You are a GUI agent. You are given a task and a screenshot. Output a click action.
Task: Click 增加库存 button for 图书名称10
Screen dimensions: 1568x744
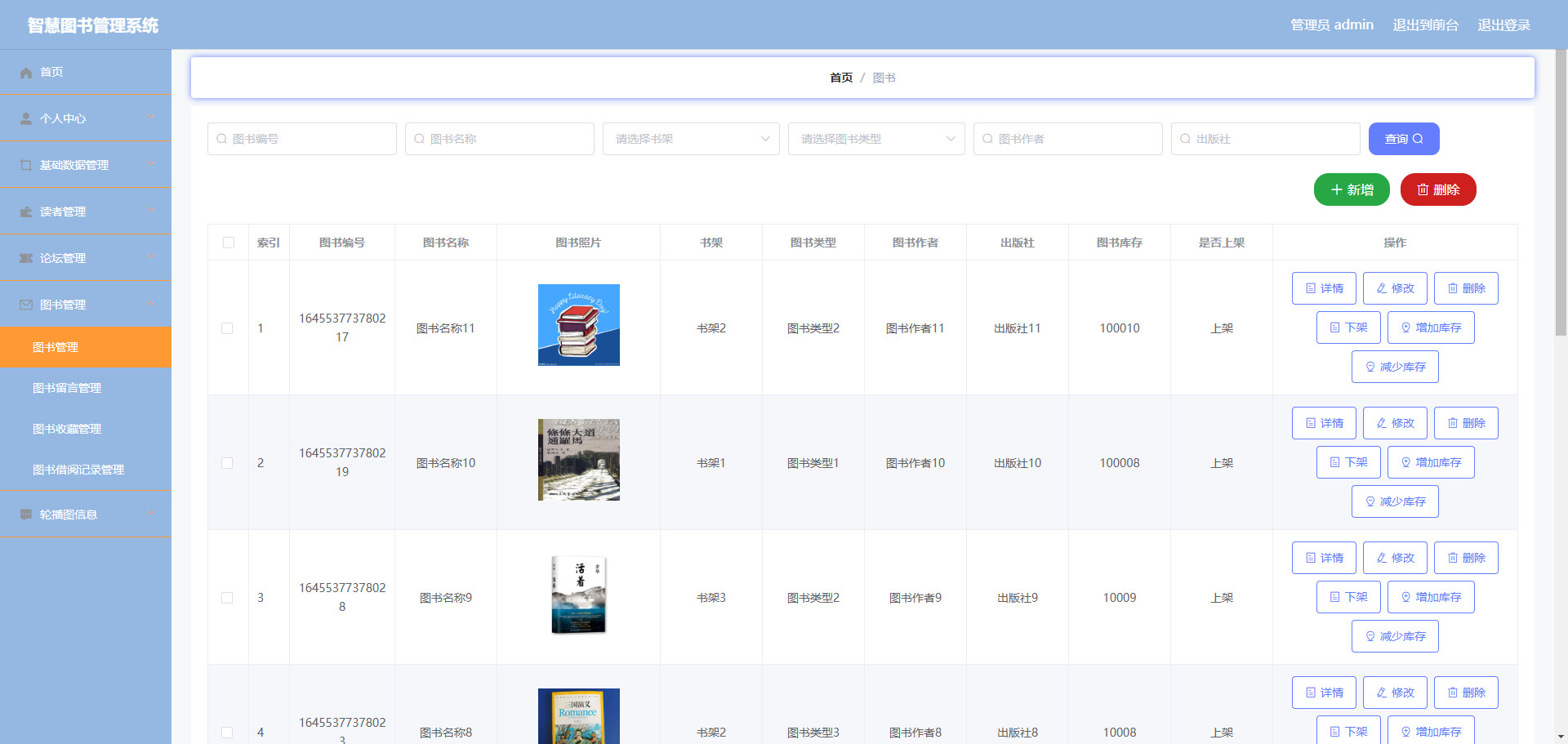tap(1431, 462)
